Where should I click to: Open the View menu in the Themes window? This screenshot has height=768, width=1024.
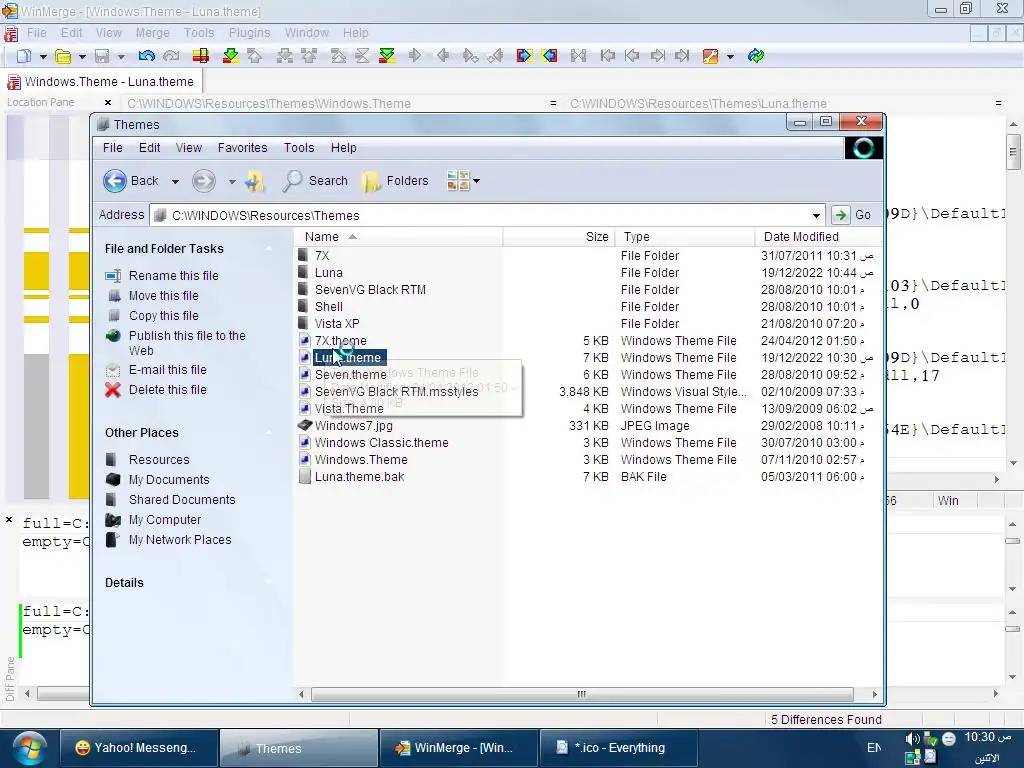pos(188,148)
